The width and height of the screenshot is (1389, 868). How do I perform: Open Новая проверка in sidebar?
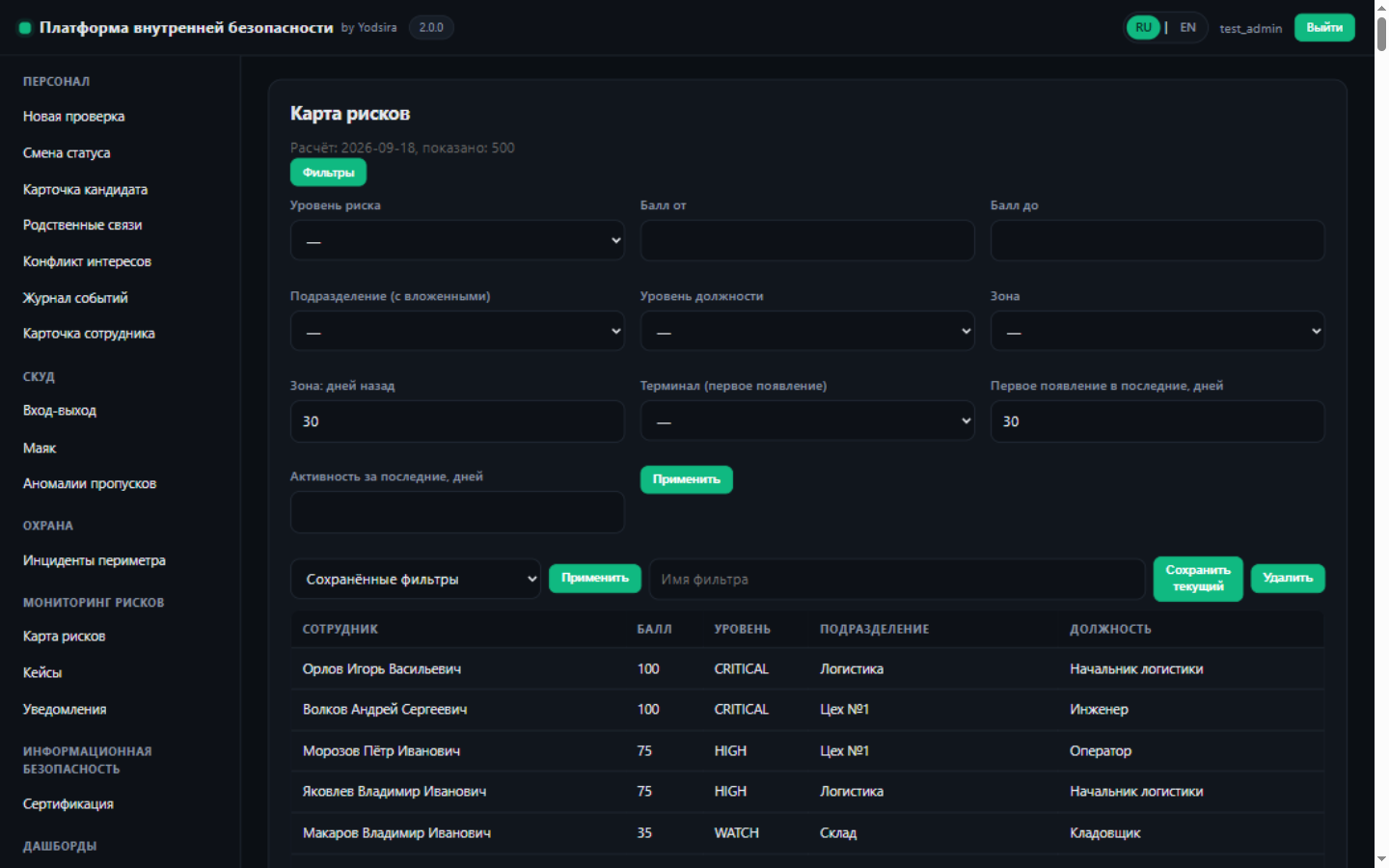pos(74,117)
